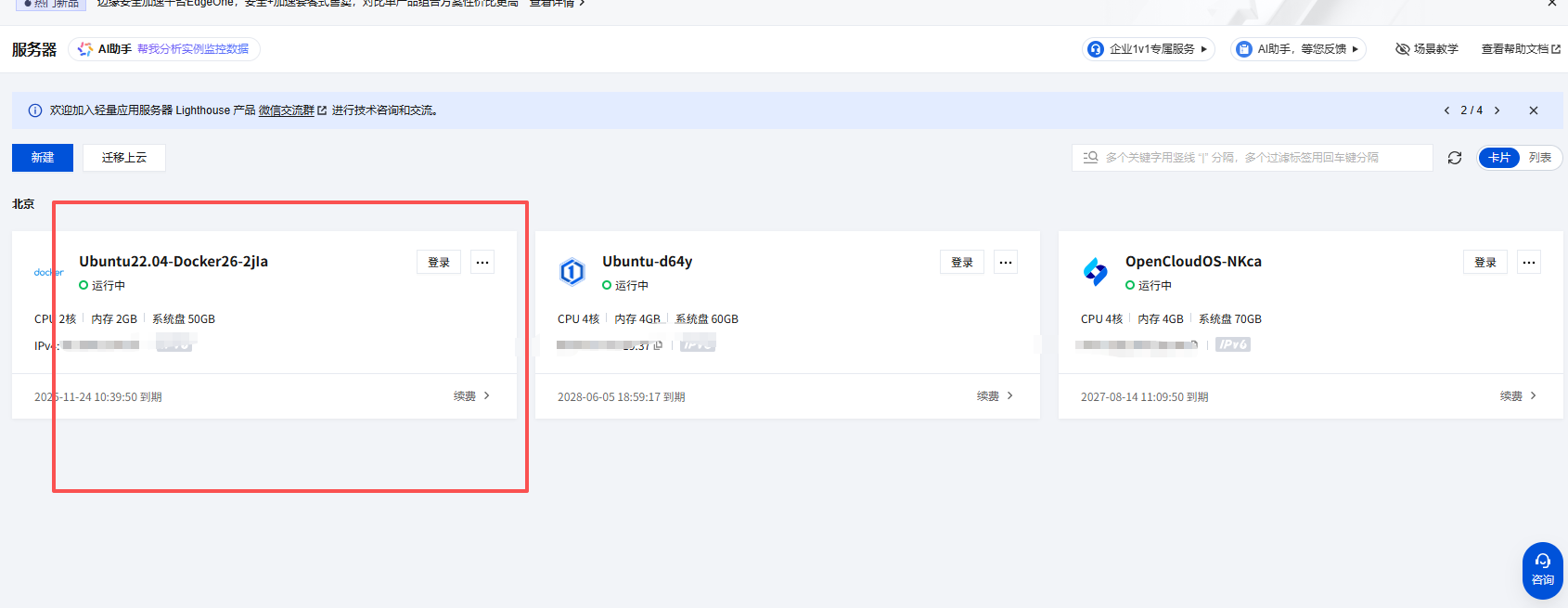
Task: Toggle 场景教学 visibility
Action: click(x=1427, y=49)
